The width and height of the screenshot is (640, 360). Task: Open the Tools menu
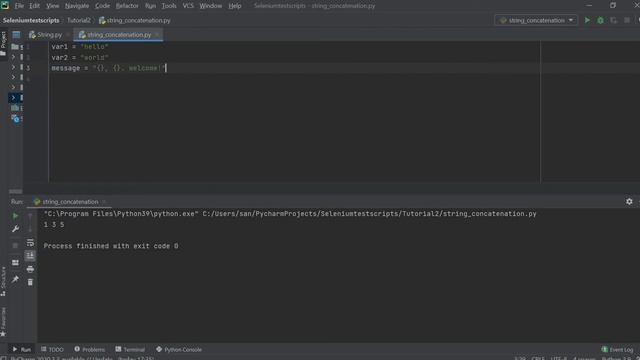[x=169, y=6]
